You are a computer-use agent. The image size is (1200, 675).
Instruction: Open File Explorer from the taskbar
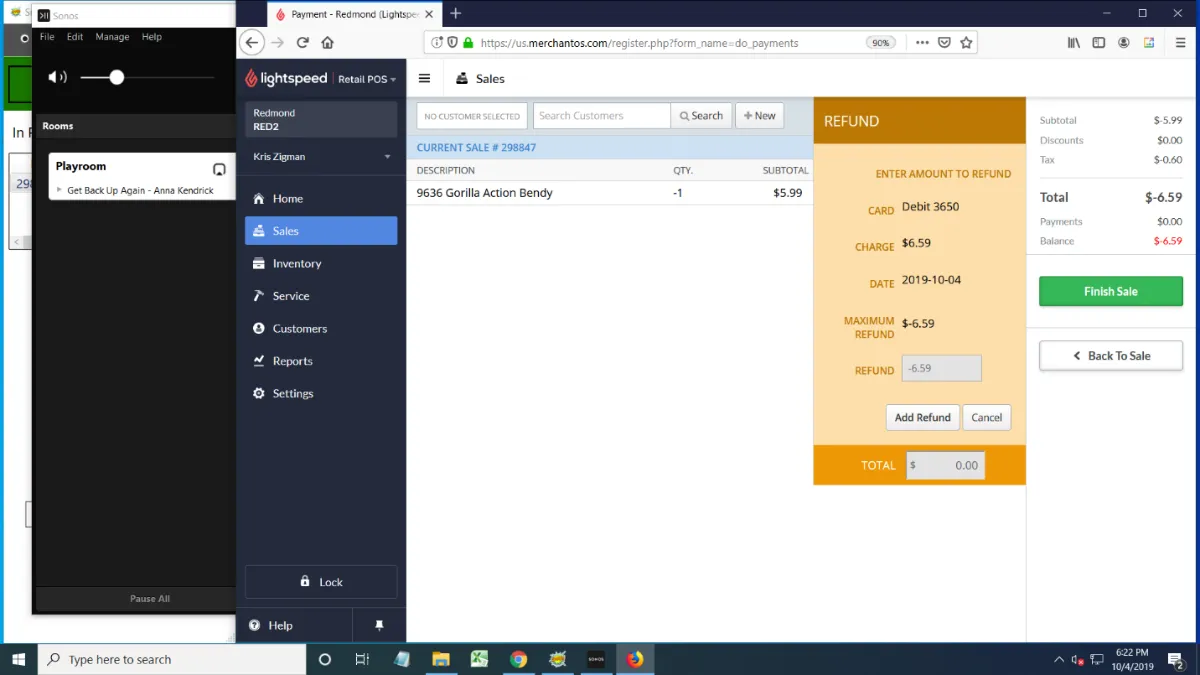[x=441, y=659]
